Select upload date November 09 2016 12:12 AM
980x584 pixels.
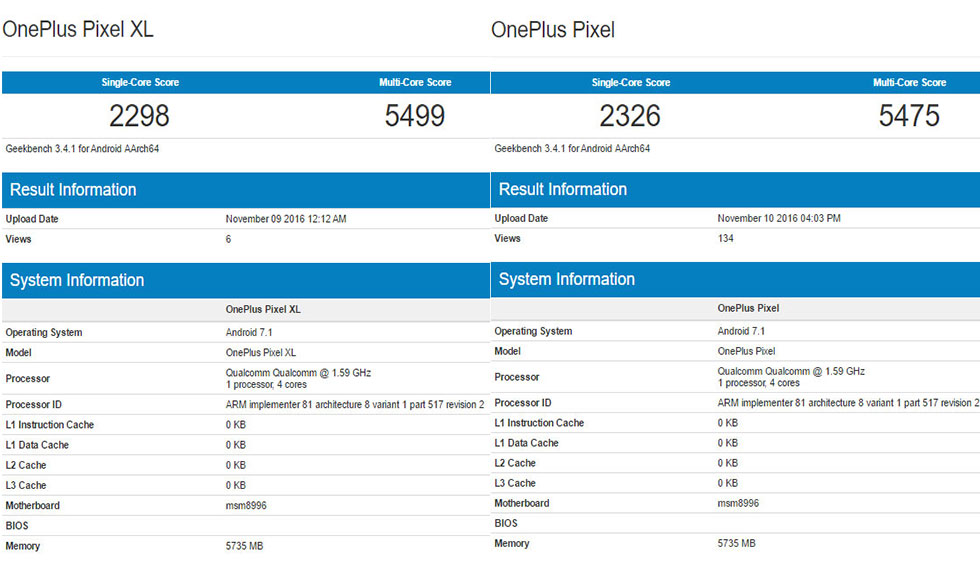tap(286, 219)
